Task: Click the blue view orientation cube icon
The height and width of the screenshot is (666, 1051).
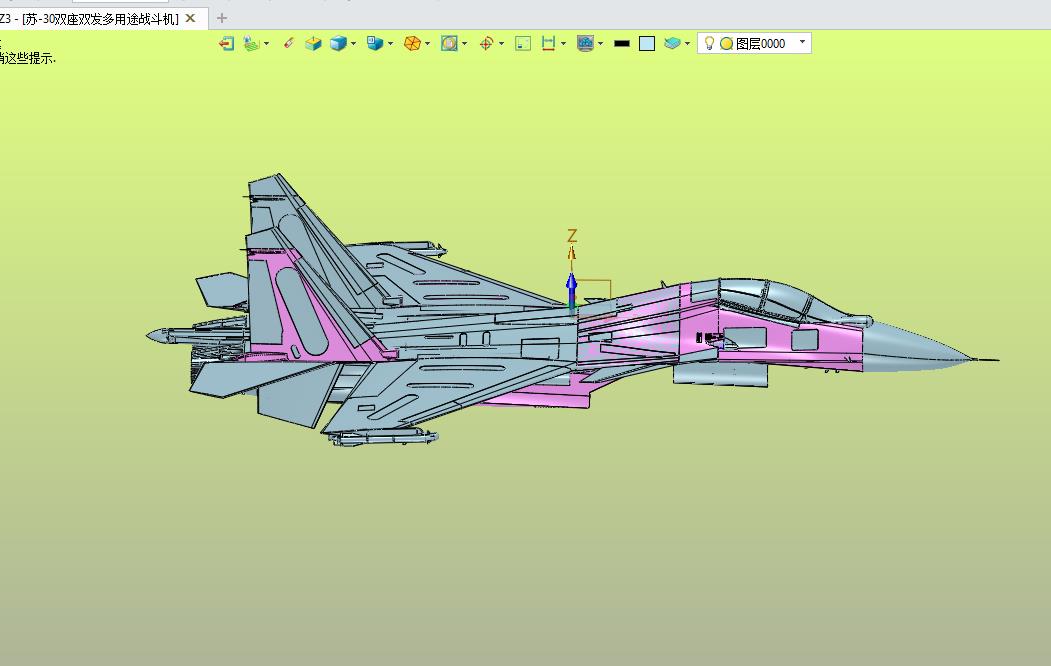Action: 375,44
